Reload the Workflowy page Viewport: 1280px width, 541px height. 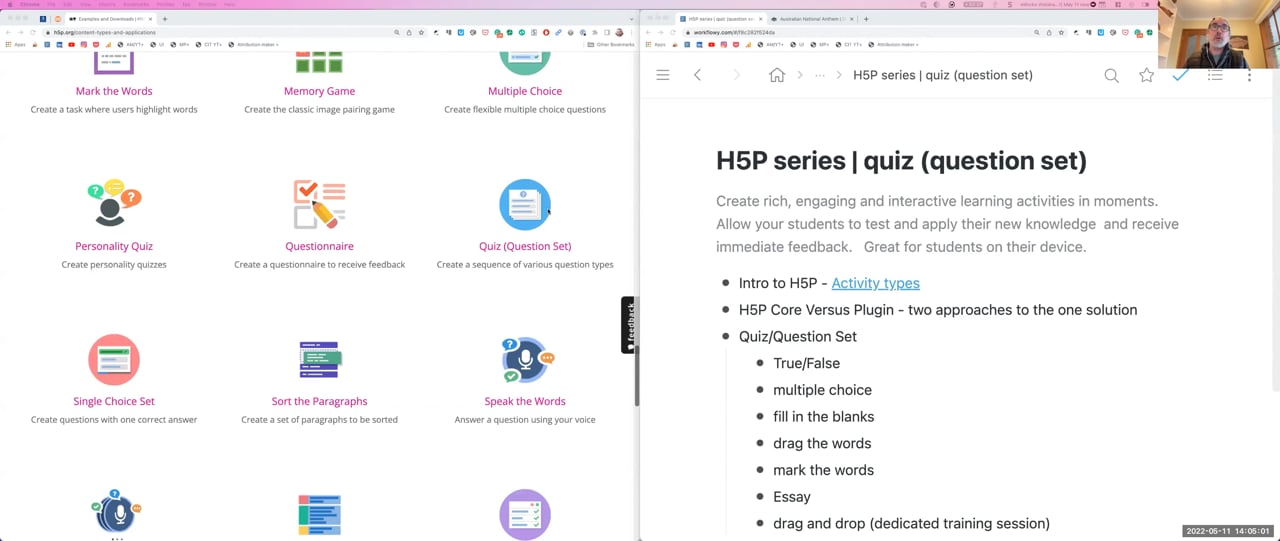[x=673, y=32]
